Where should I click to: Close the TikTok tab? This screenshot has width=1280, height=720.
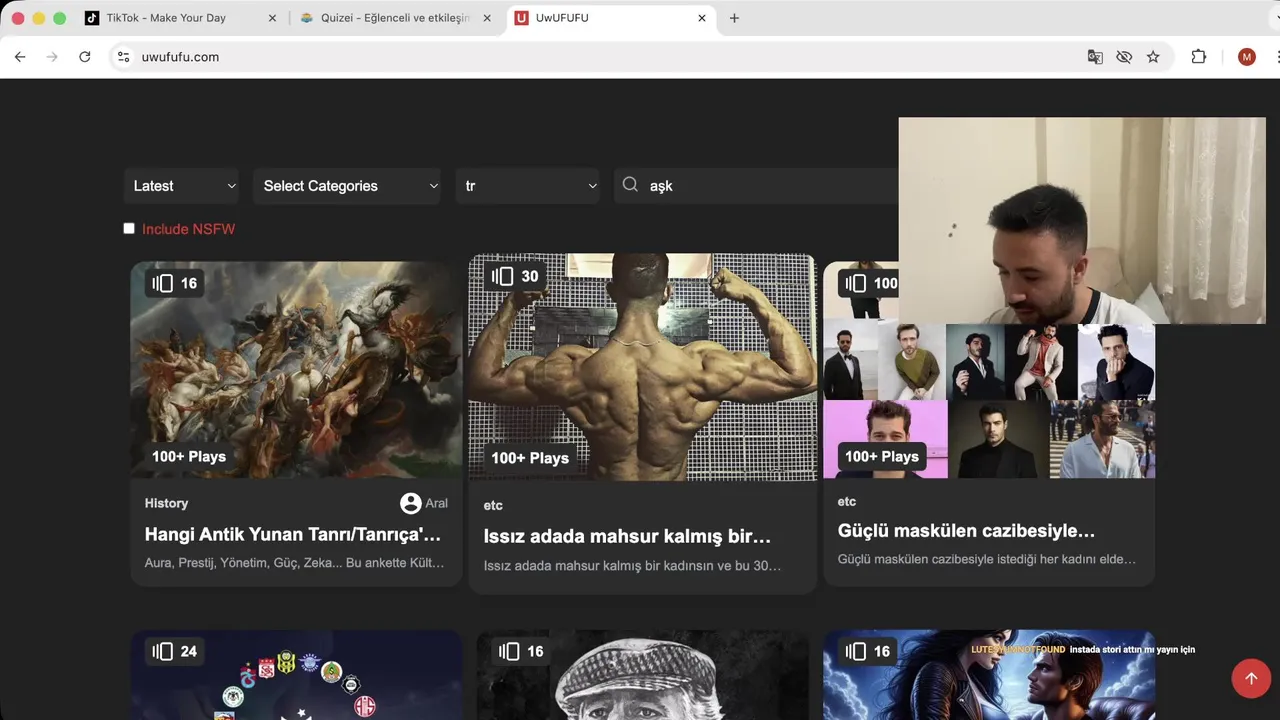272,18
